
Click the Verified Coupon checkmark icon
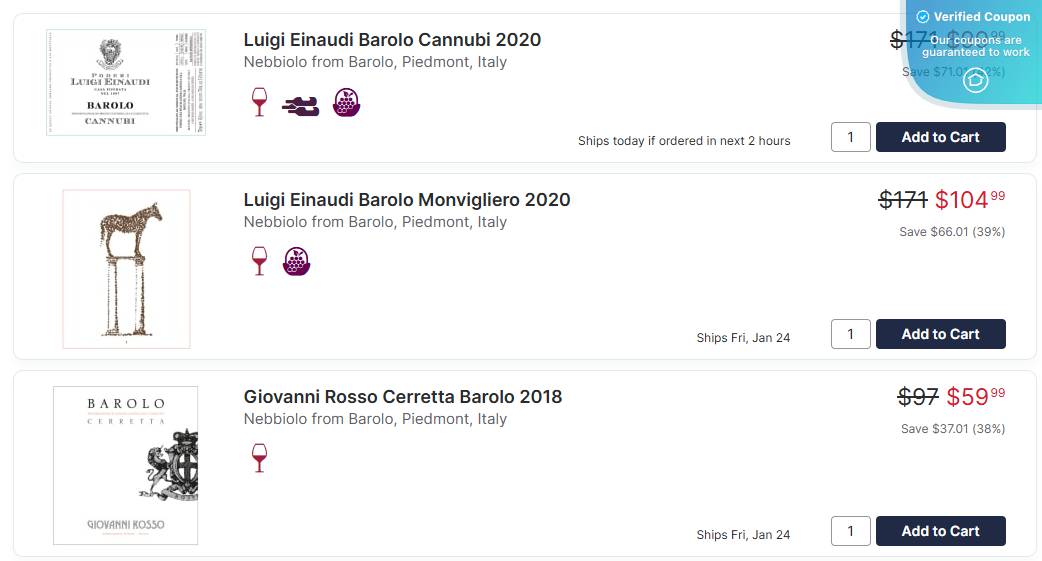click(923, 17)
